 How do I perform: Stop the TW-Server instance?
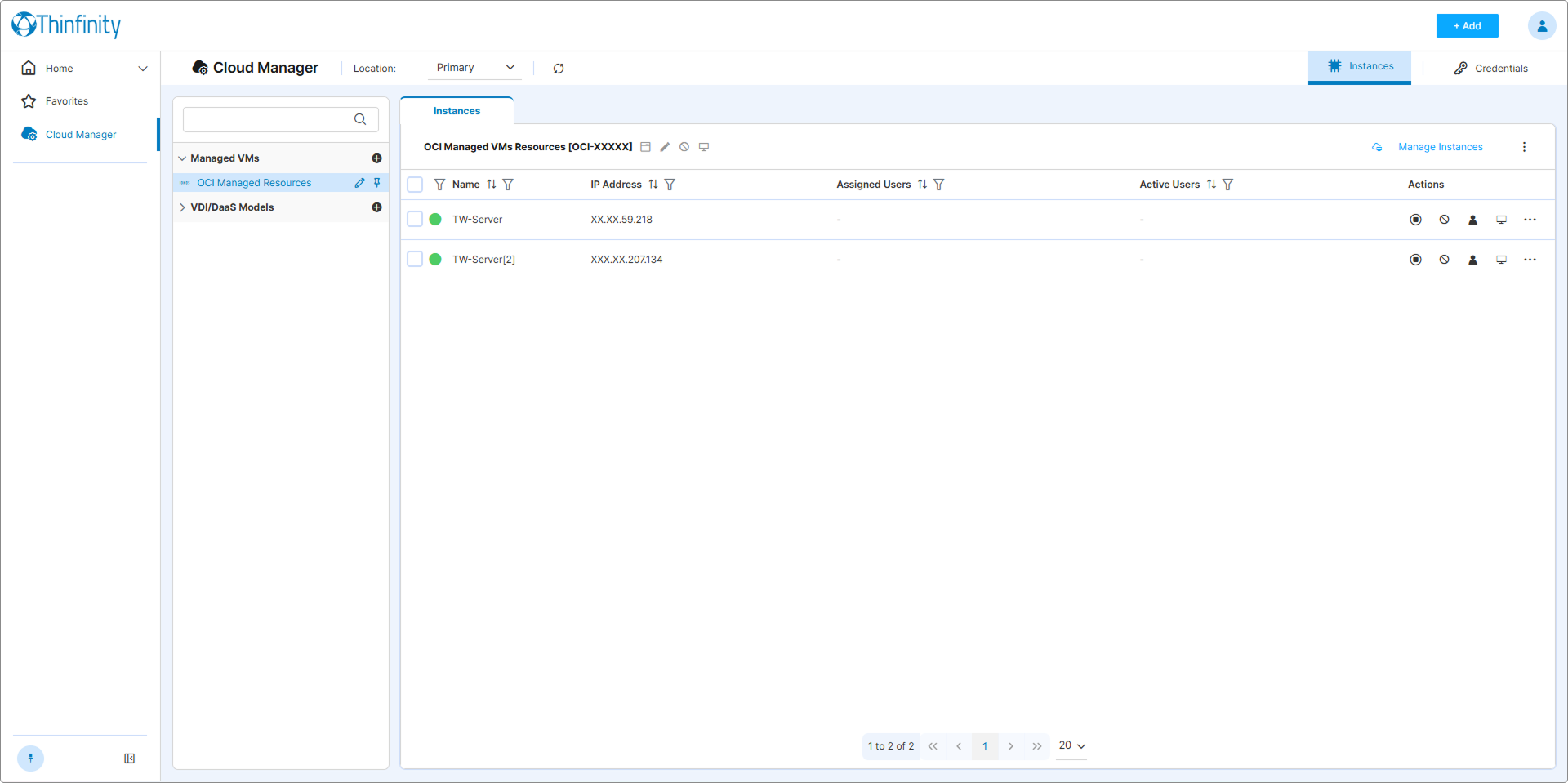1416,220
